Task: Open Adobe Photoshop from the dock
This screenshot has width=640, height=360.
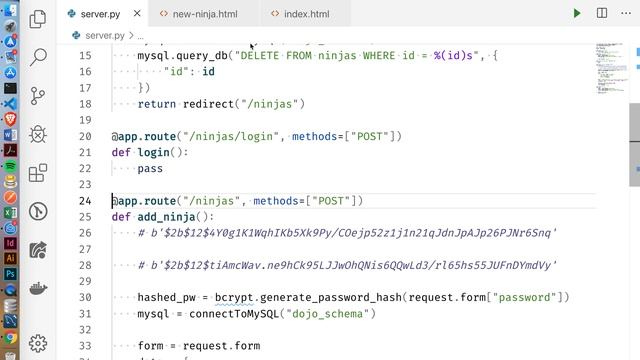Action: tap(10, 274)
